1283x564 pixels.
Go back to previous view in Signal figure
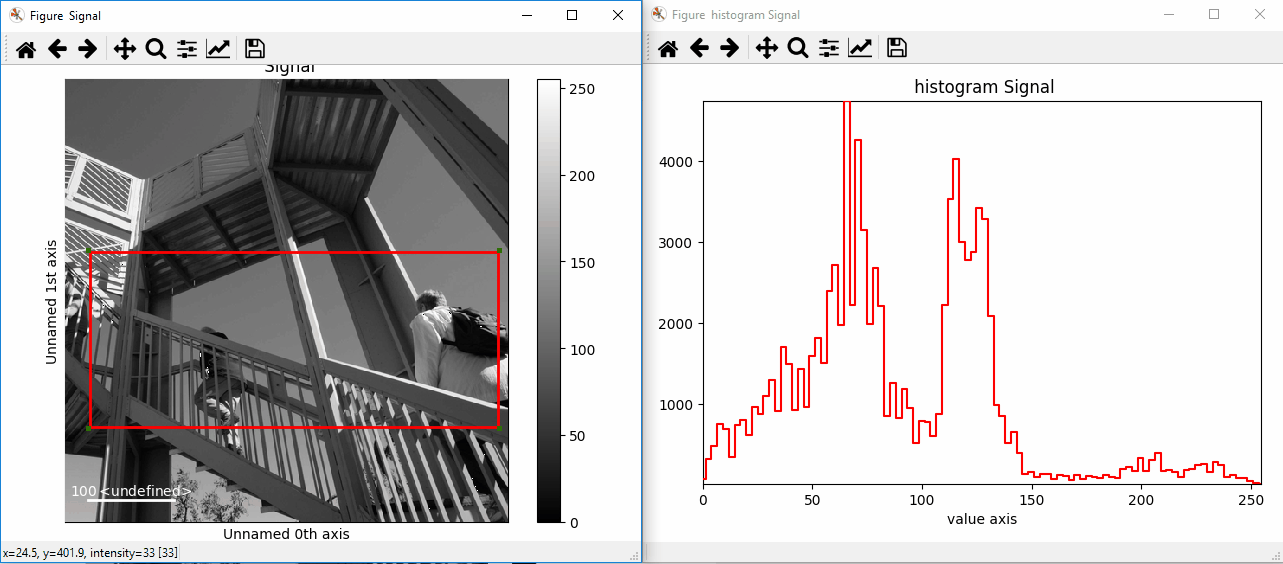coord(57,49)
